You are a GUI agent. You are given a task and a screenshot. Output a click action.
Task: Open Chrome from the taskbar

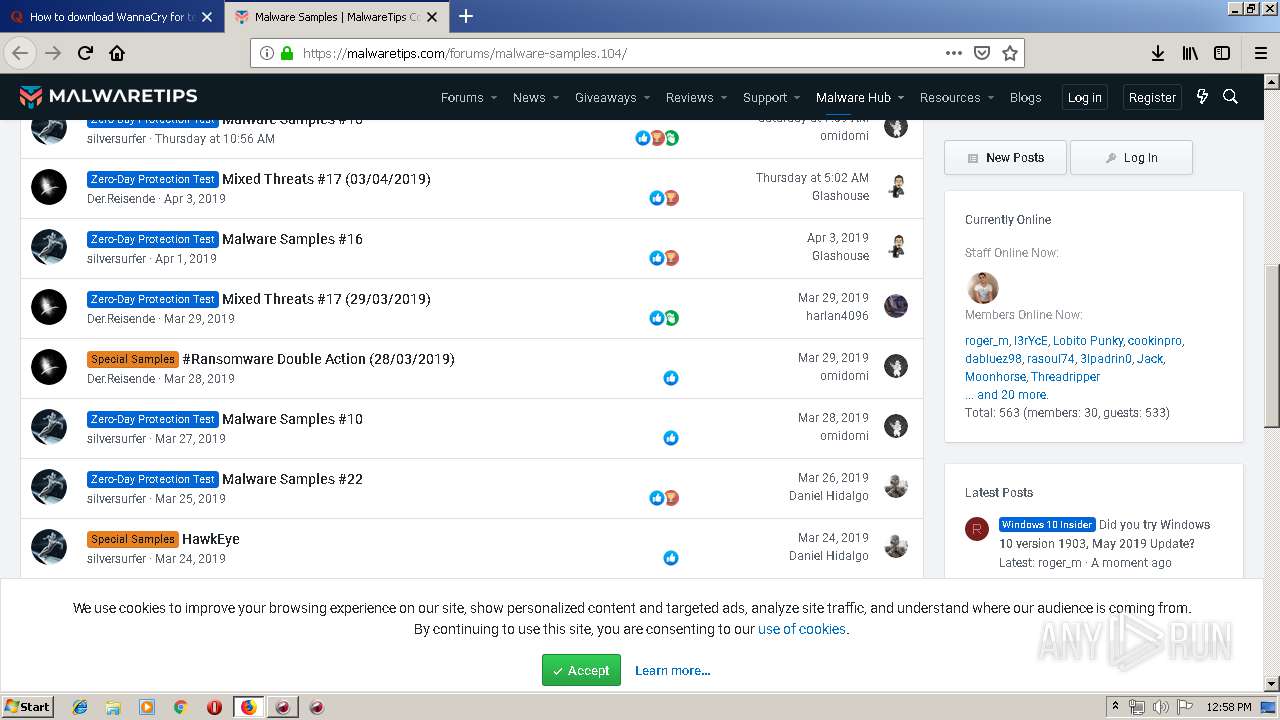click(180, 707)
